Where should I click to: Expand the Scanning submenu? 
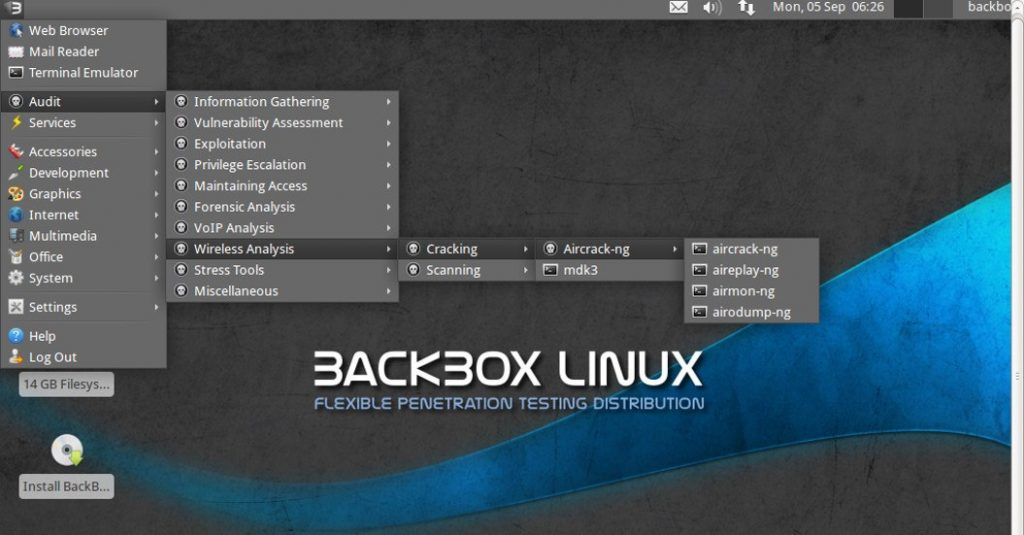453,270
